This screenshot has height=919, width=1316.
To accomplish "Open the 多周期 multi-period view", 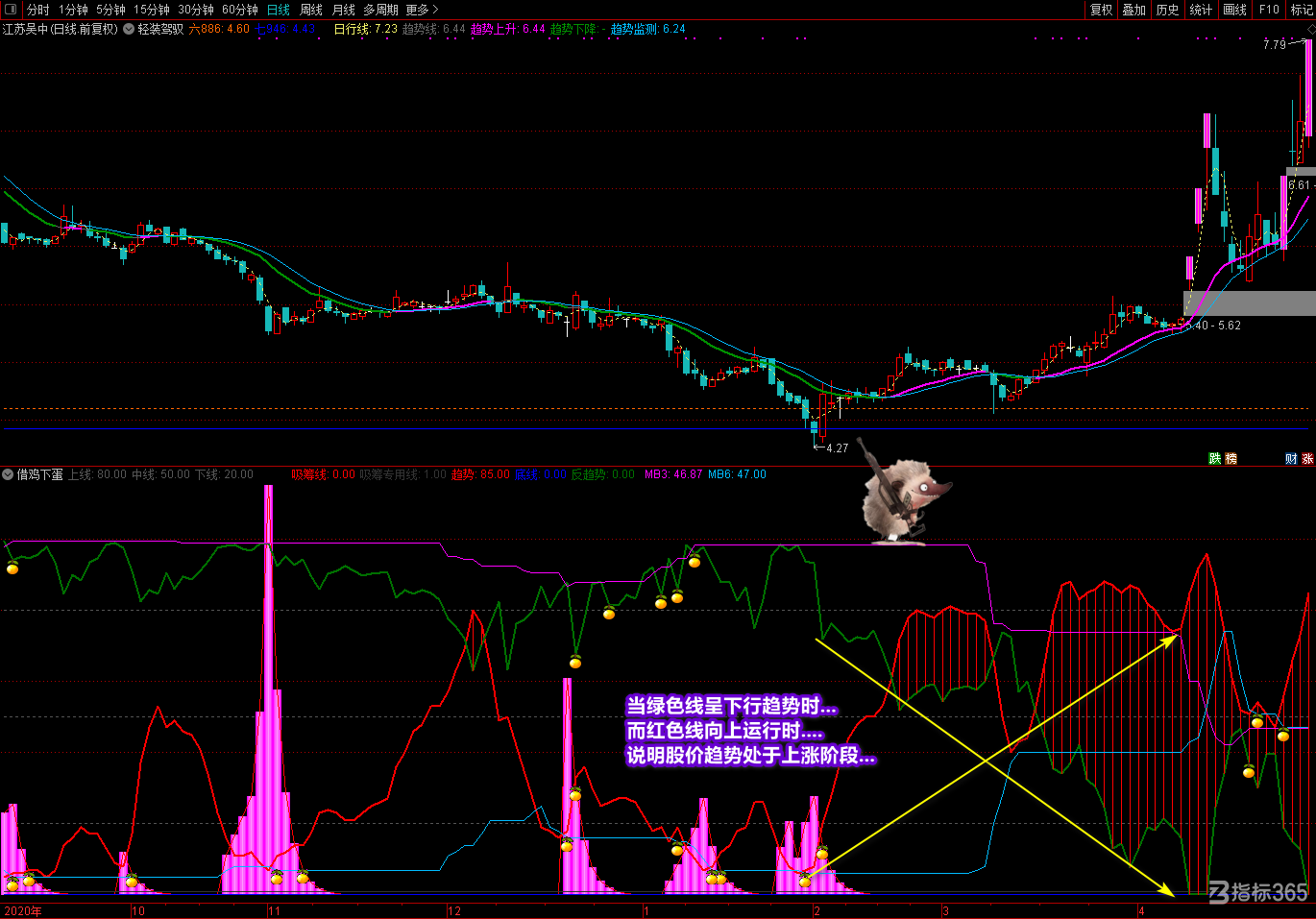I will coord(380,10).
